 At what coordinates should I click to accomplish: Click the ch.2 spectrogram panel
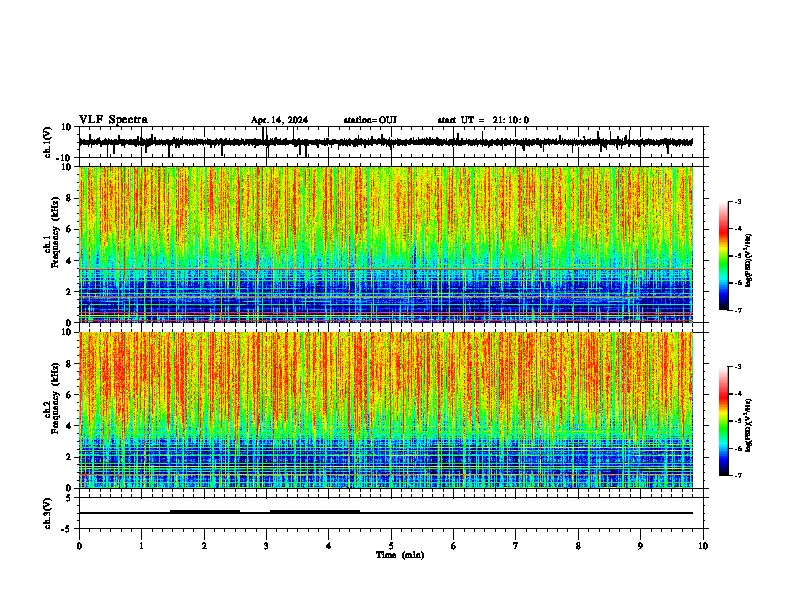point(386,410)
